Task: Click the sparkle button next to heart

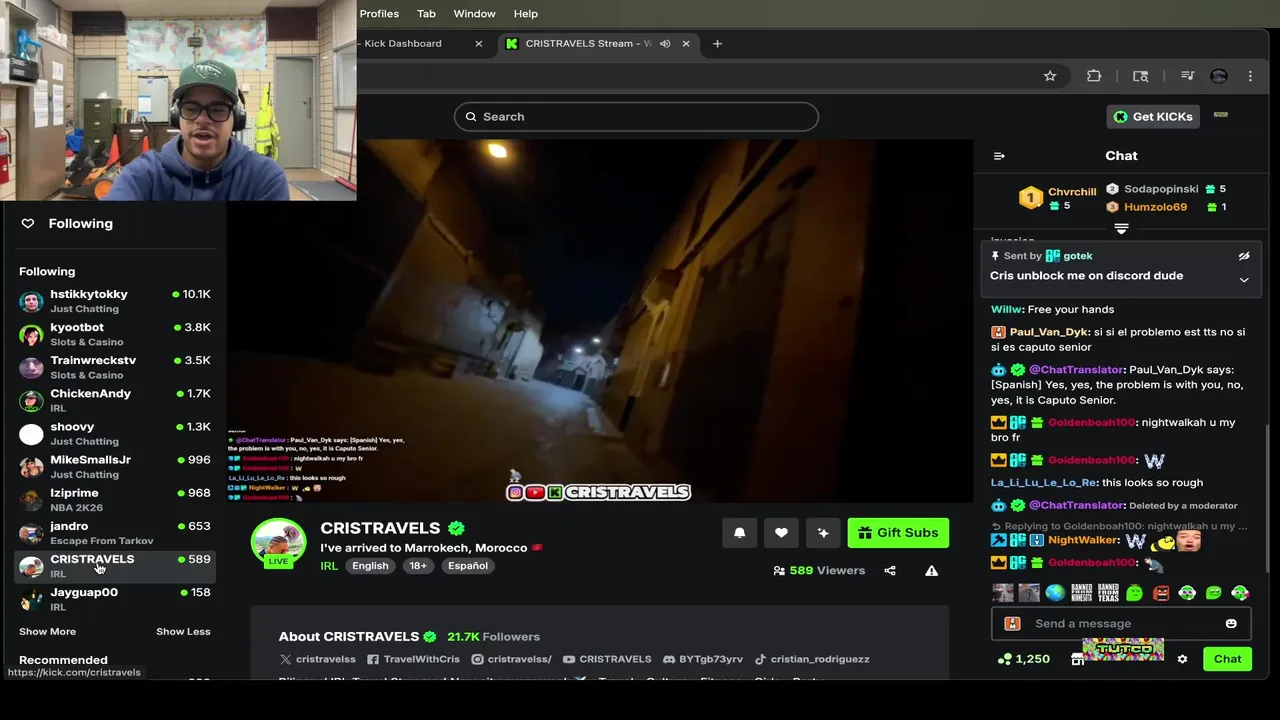Action: [x=823, y=533]
